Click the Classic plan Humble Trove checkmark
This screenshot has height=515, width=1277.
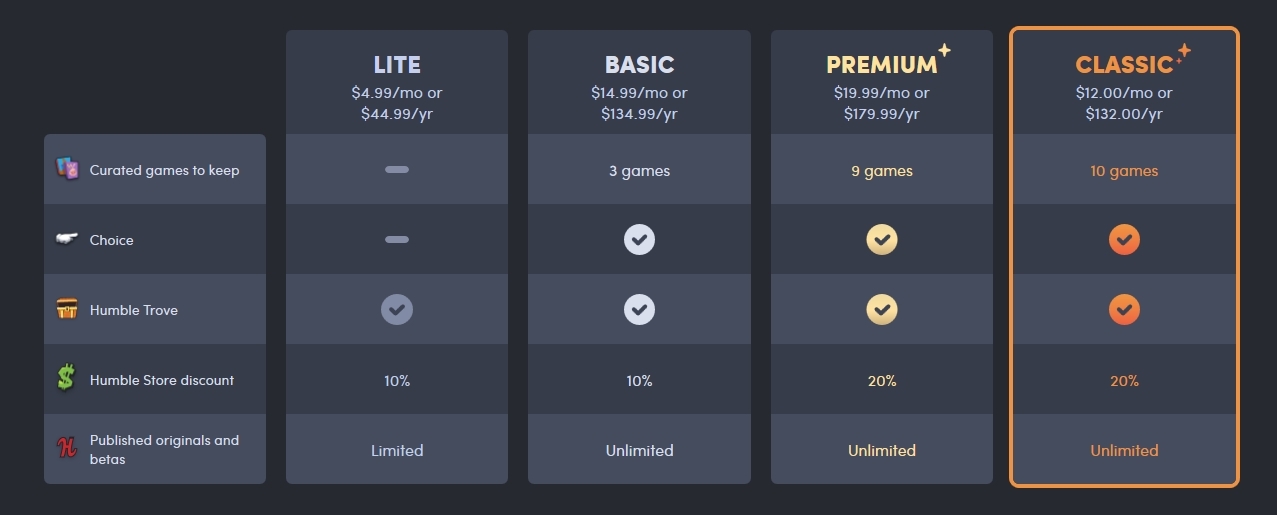tap(1124, 310)
